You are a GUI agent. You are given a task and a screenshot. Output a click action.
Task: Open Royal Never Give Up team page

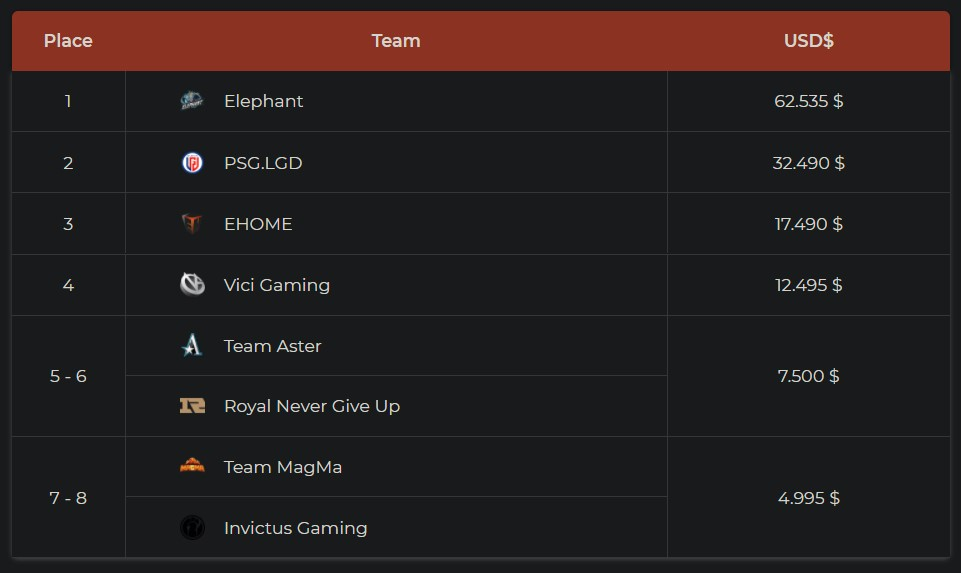click(x=312, y=406)
